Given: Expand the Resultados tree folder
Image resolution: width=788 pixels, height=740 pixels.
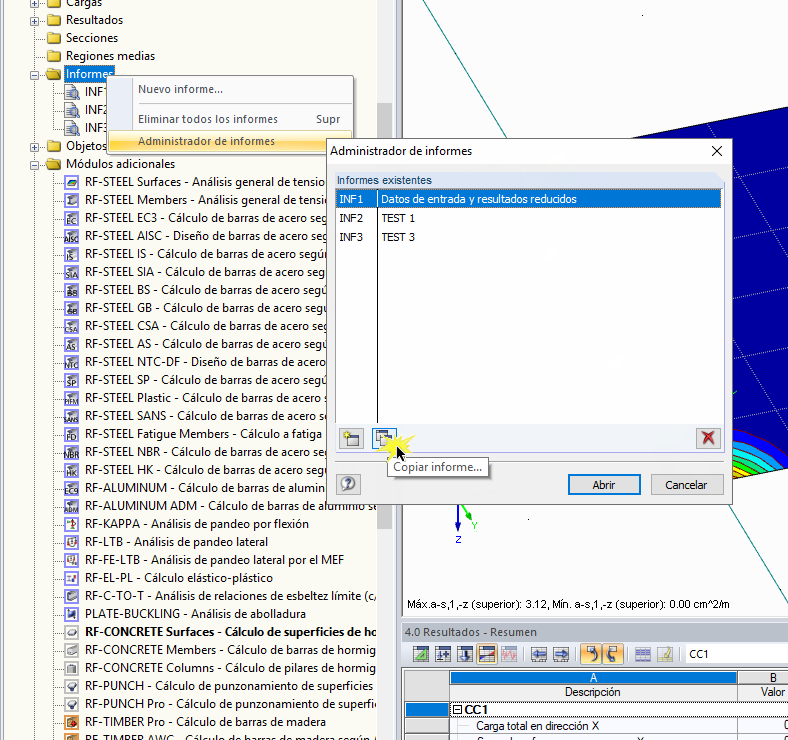Looking at the screenshot, I should click(x=34, y=21).
